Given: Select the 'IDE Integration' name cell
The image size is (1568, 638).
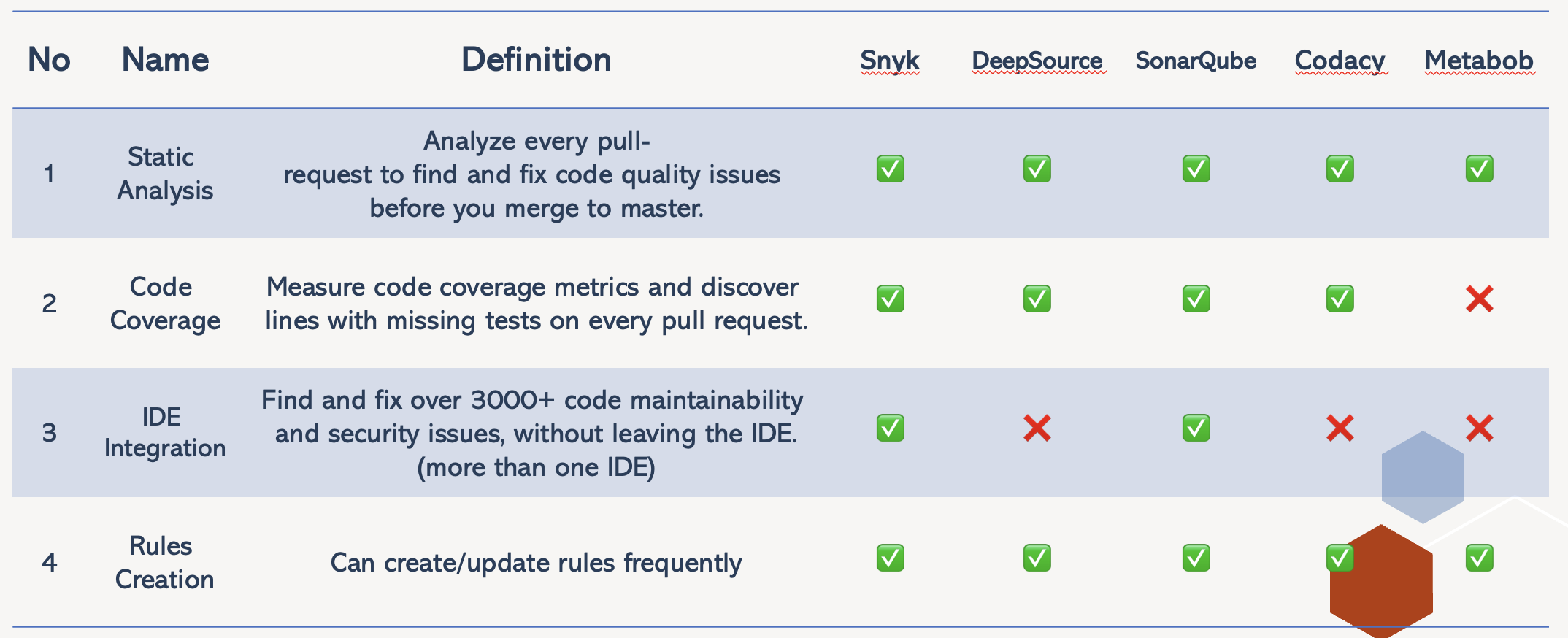Looking at the screenshot, I should tap(165, 432).
